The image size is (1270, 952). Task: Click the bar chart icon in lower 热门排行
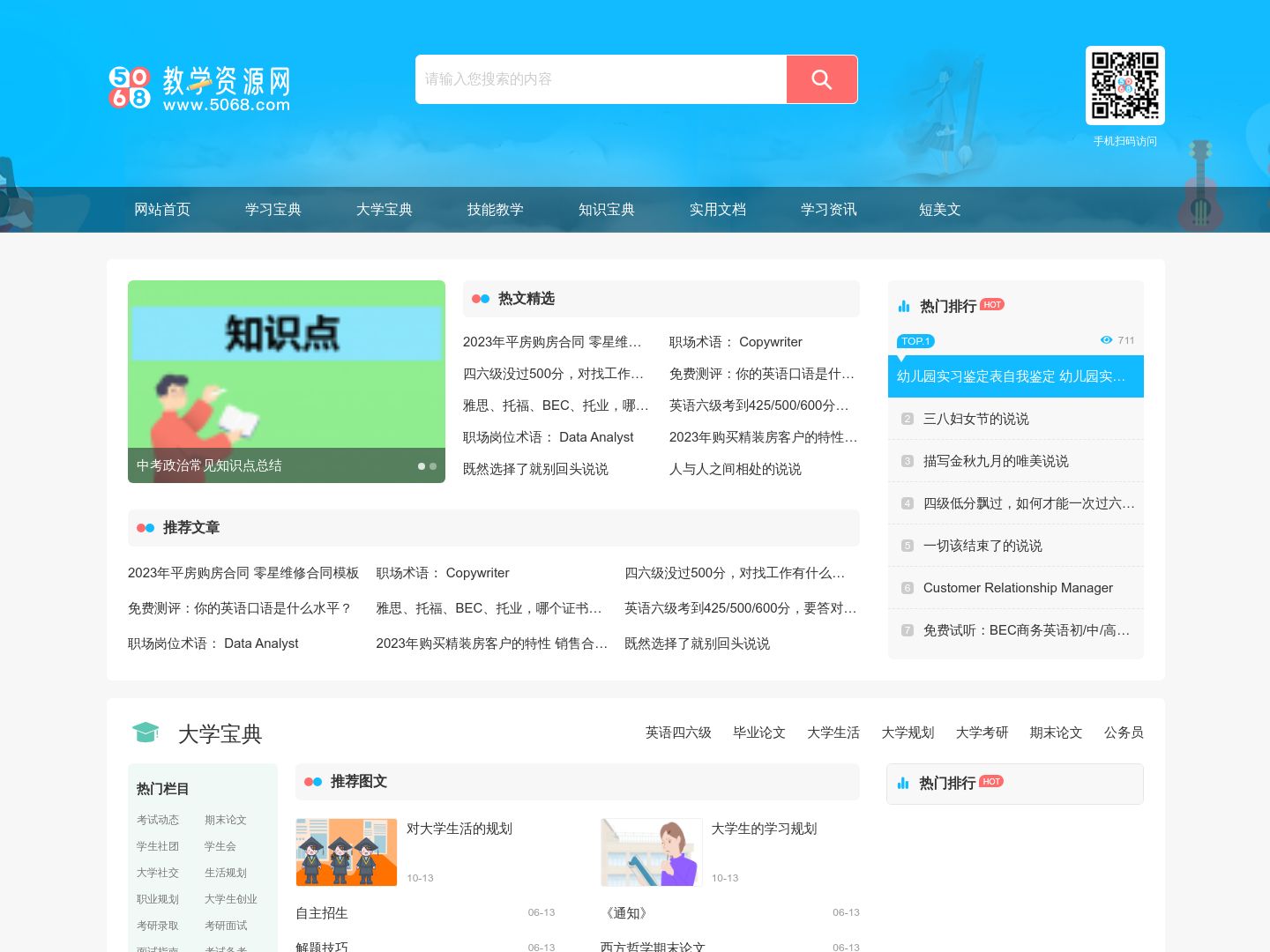click(903, 783)
